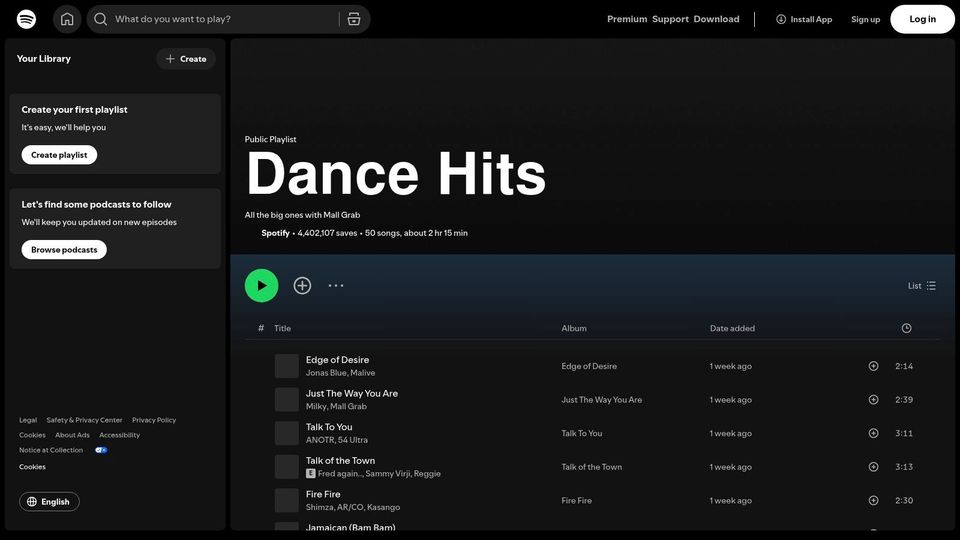Viewport: 960px width, 540px height.
Task: Open Talk To You album link
Action: pyautogui.click(x=582, y=433)
